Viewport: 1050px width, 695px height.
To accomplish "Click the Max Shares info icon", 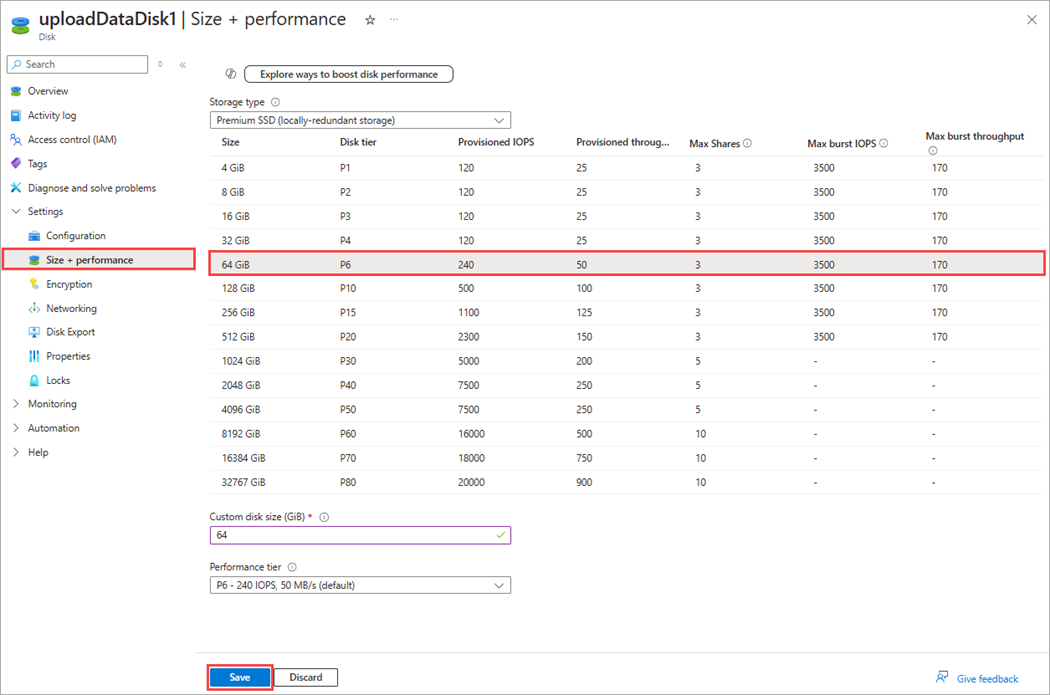I will (747, 143).
